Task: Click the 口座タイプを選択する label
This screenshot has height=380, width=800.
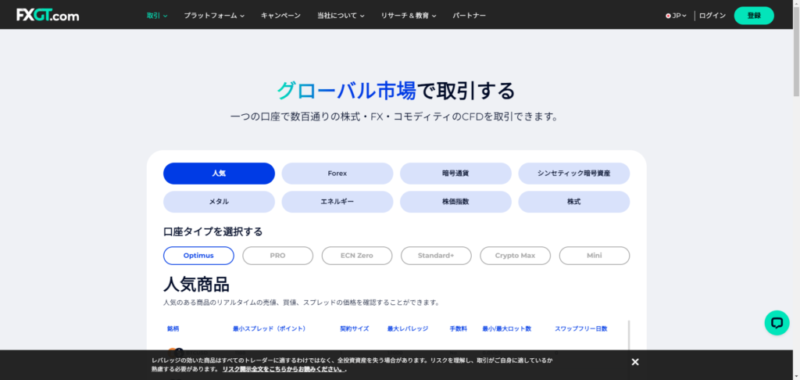Action: (213, 232)
